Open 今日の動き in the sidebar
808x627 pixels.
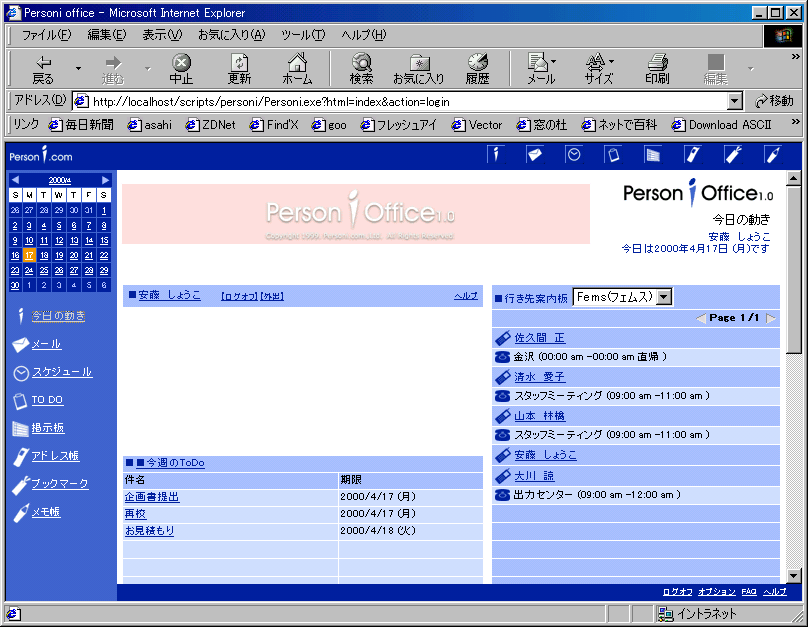coord(58,316)
